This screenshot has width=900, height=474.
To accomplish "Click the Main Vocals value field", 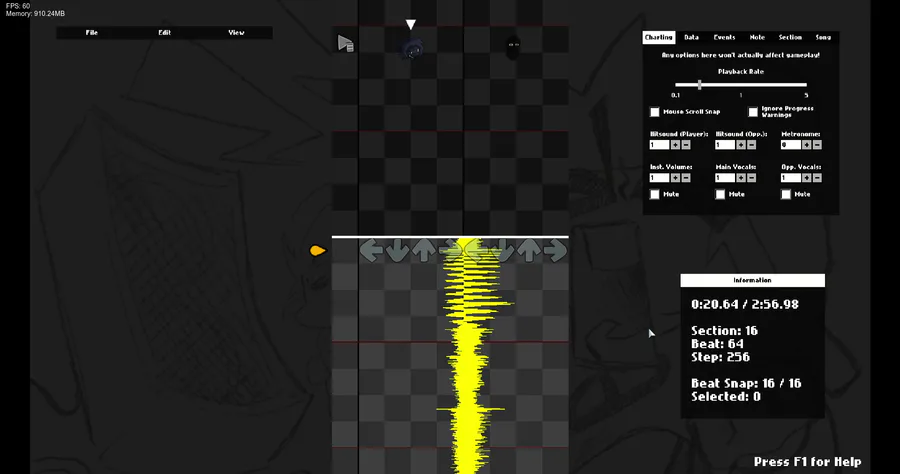I will coord(725,178).
